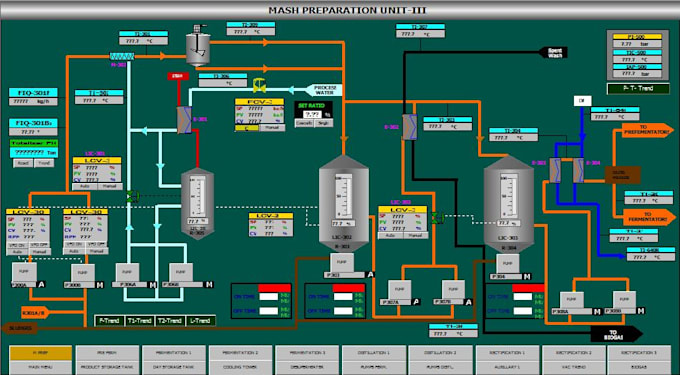Open the Product Storage Tank screen
The image size is (680, 375).
pos(108,367)
